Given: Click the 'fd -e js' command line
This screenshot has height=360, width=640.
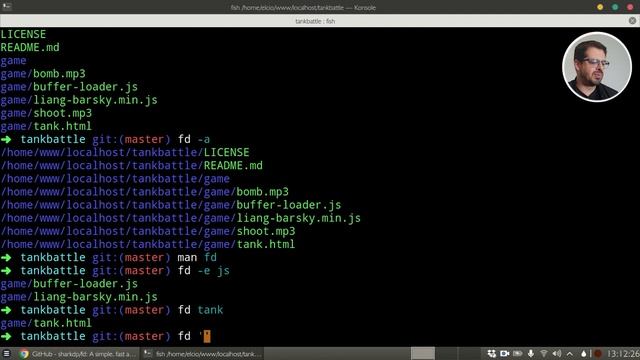Looking at the screenshot, I should pyautogui.click(x=115, y=270).
